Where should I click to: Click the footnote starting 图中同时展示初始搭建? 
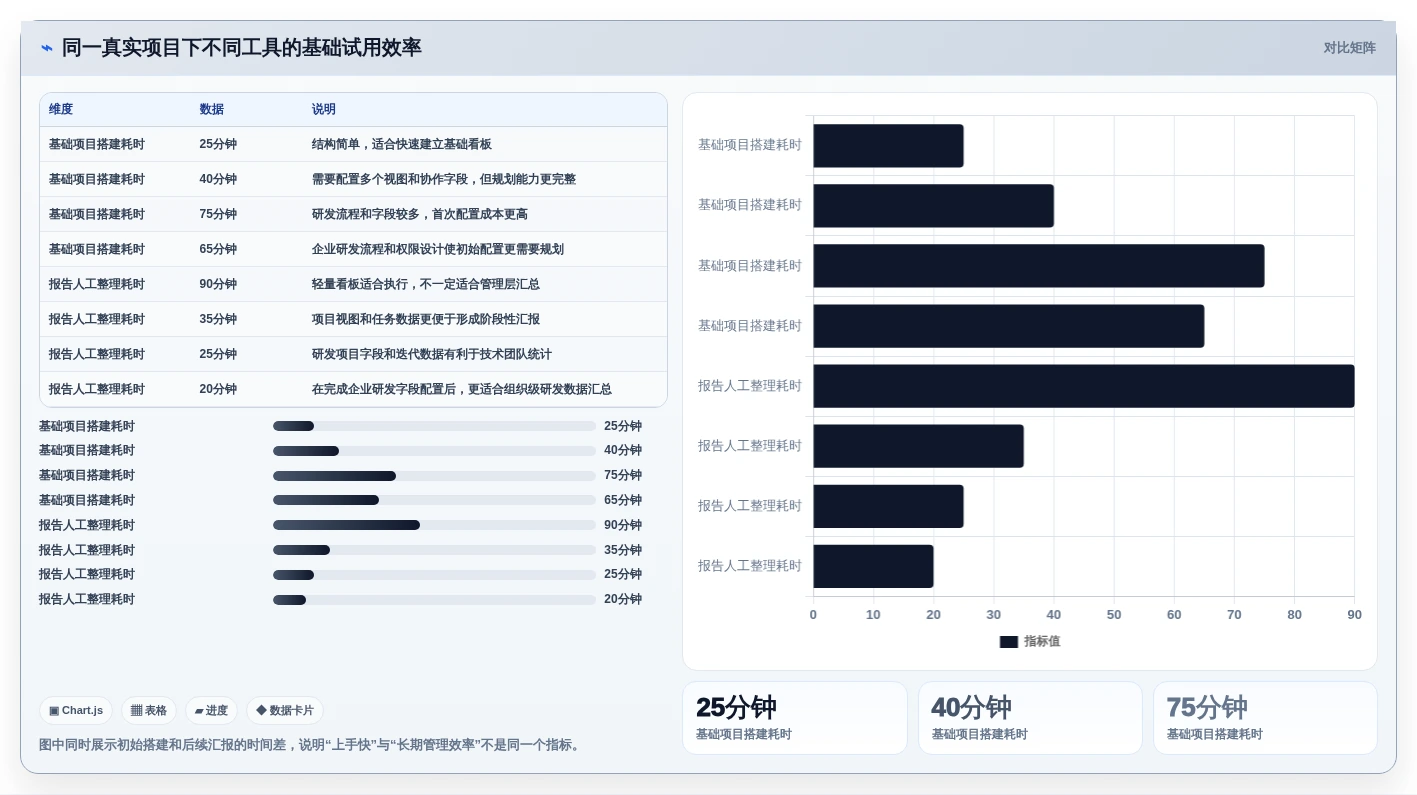[312, 745]
